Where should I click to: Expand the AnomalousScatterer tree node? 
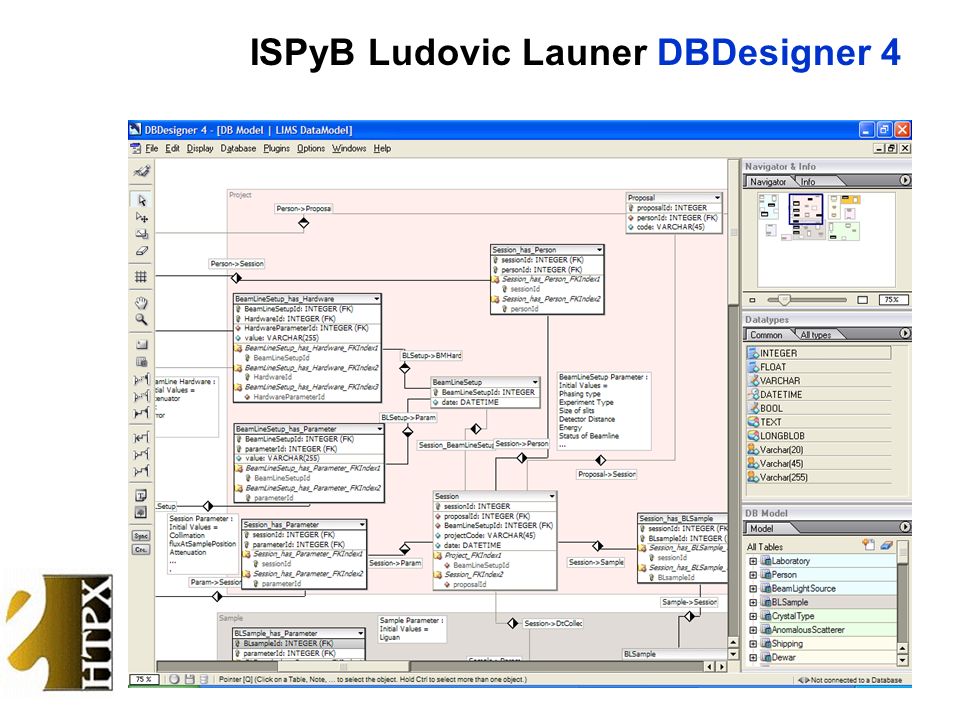pyautogui.click(x=752, y=630)
